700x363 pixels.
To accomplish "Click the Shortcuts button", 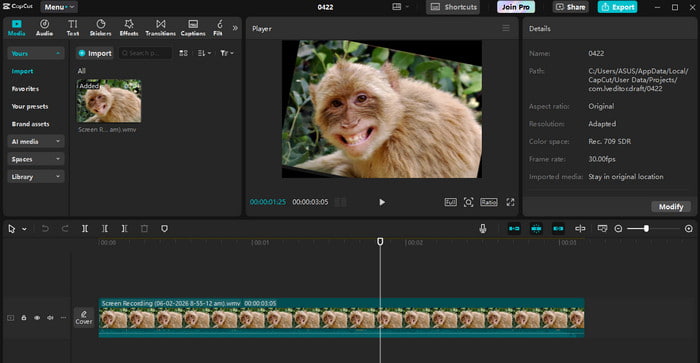I will click(453, 7).
